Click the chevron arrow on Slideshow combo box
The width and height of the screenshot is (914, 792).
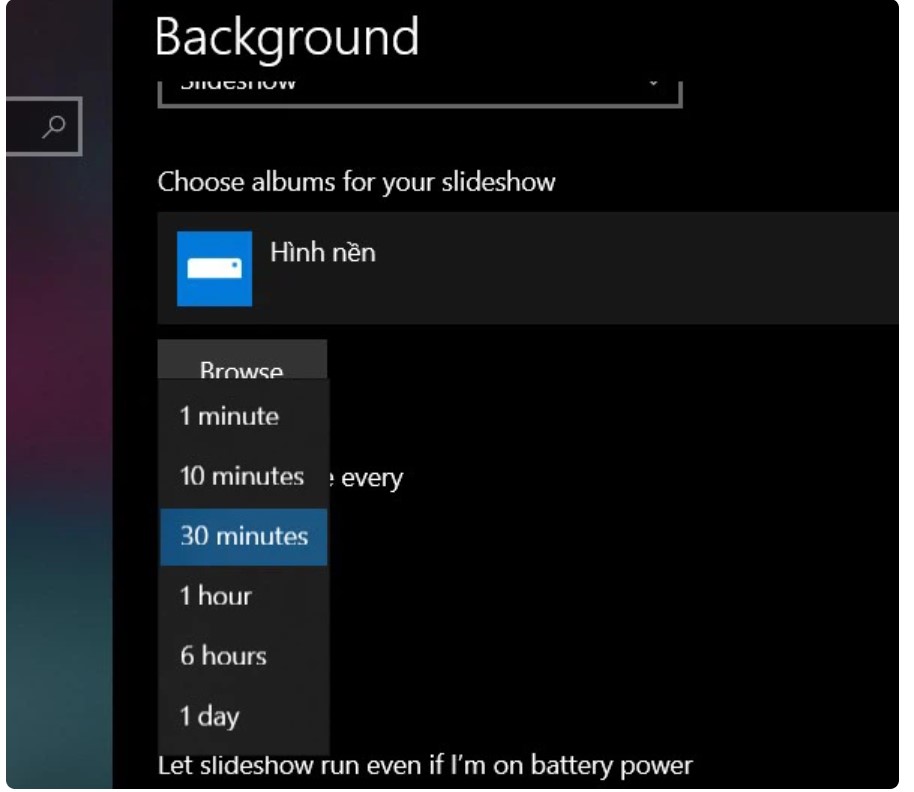(654, 83)
